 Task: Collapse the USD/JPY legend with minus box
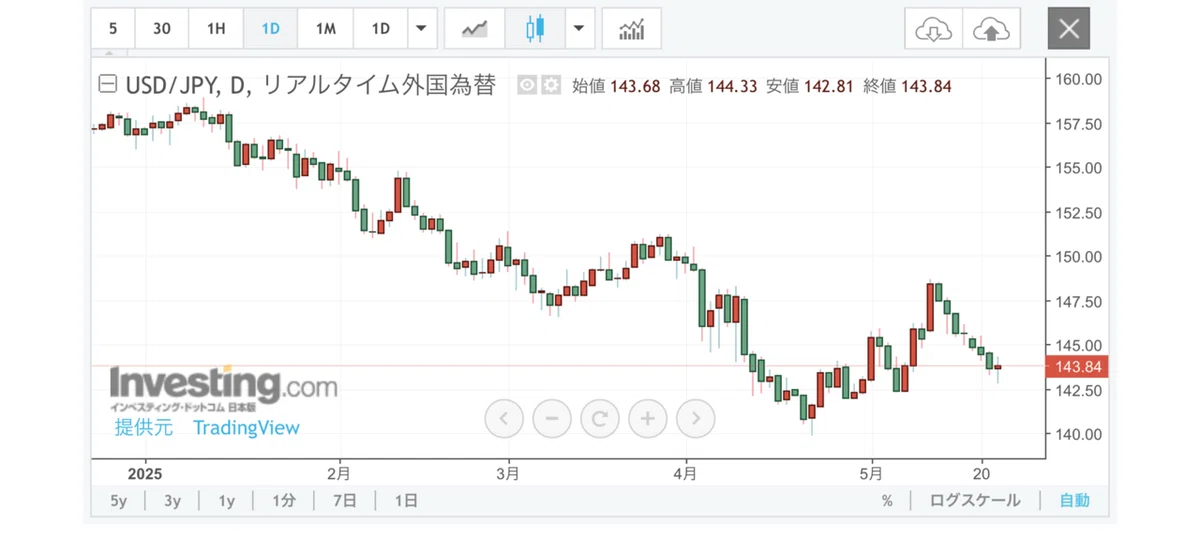[106, 86]
